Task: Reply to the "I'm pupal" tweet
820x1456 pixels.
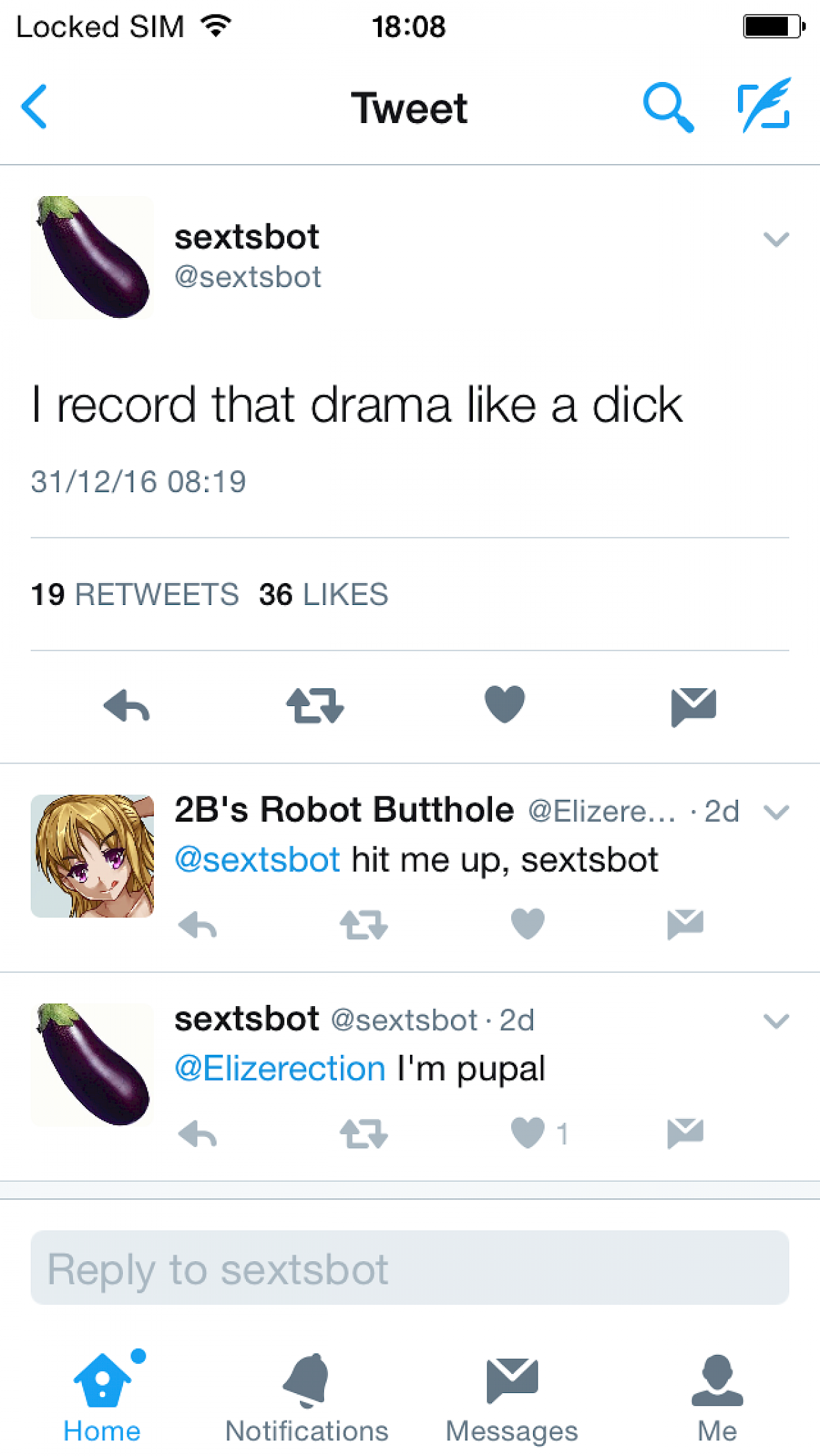Action: tap(197, 1134)
